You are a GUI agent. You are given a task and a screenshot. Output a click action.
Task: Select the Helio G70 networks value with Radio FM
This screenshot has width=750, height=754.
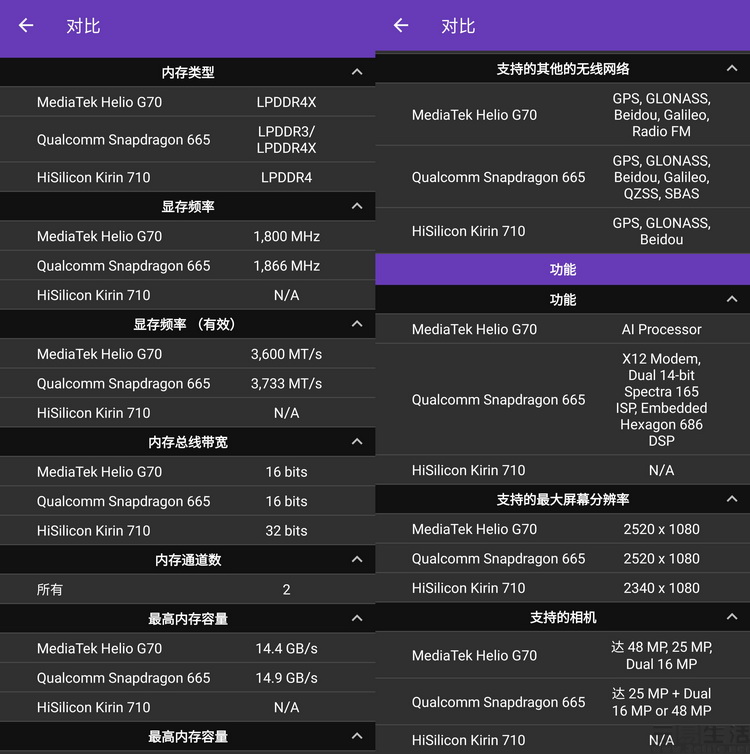pos(662,115)
